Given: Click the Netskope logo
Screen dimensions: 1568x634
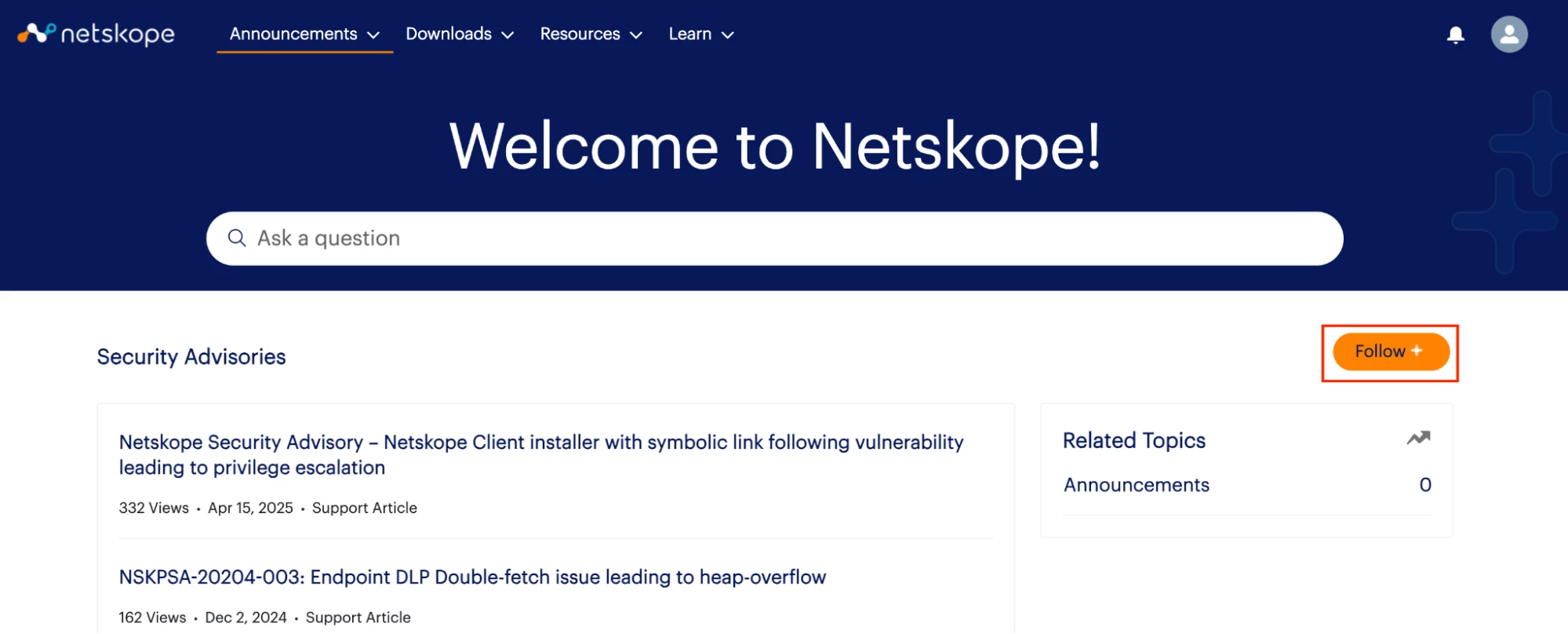Looking at the screenshot, I should click(96, 34).
